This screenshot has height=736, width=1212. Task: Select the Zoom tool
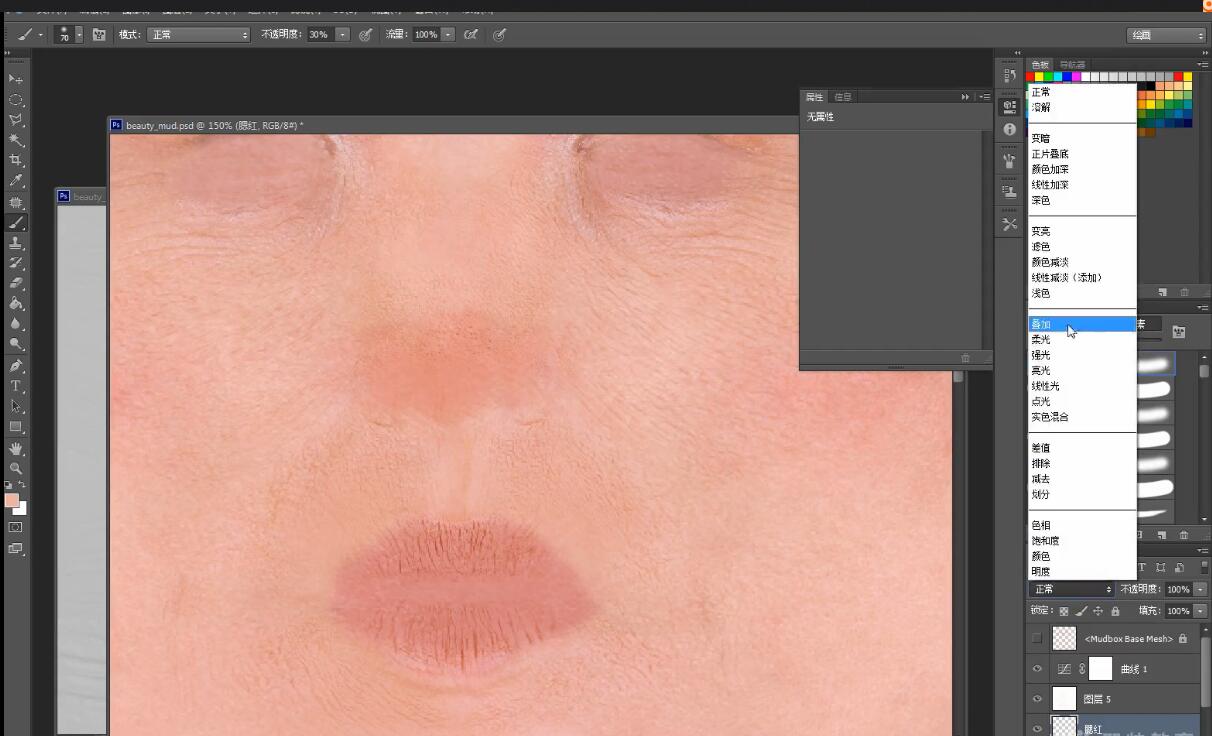pyautogui.click(x=16, y=468)
